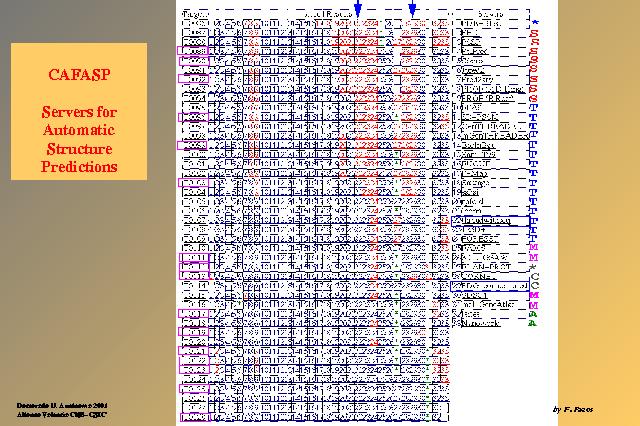Select the topmost blue T category marker

534,108
